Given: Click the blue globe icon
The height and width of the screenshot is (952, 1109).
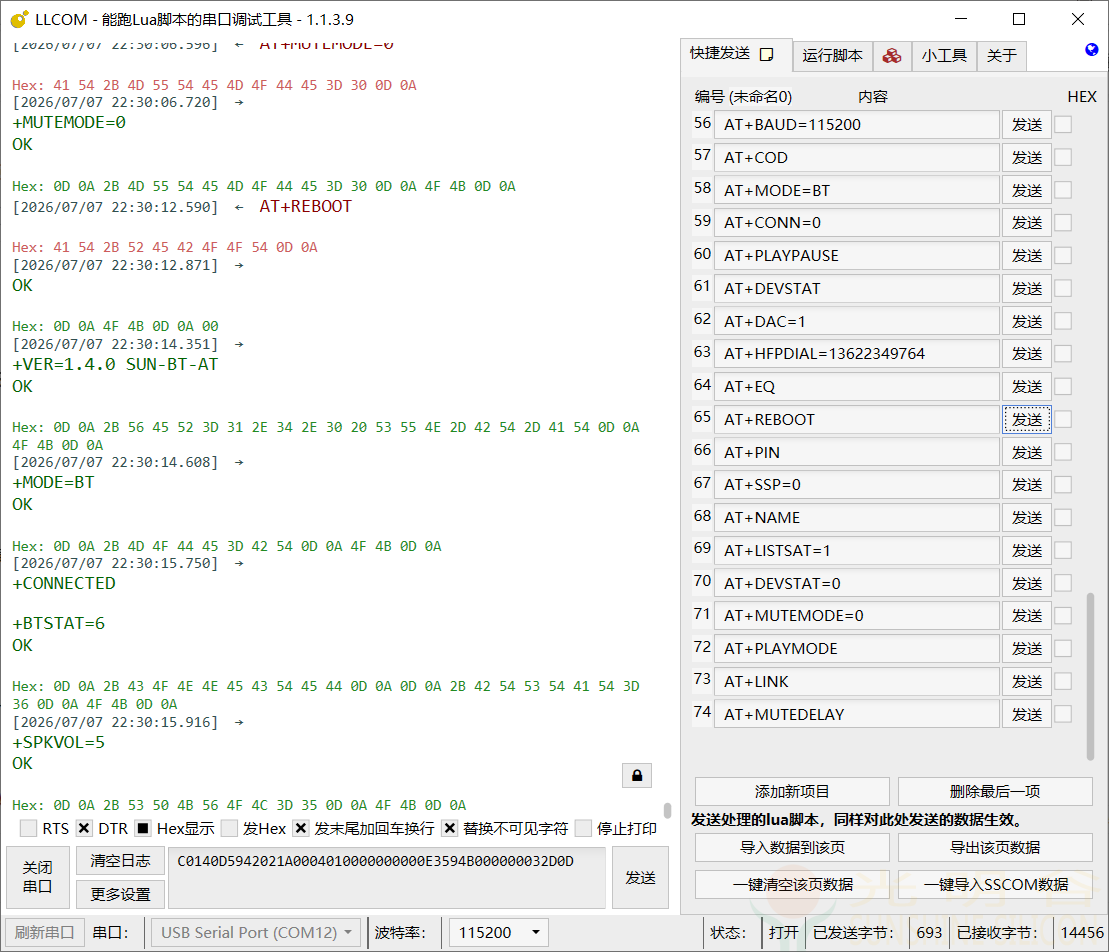Looking at the screenshot, I should (1091, 50).
